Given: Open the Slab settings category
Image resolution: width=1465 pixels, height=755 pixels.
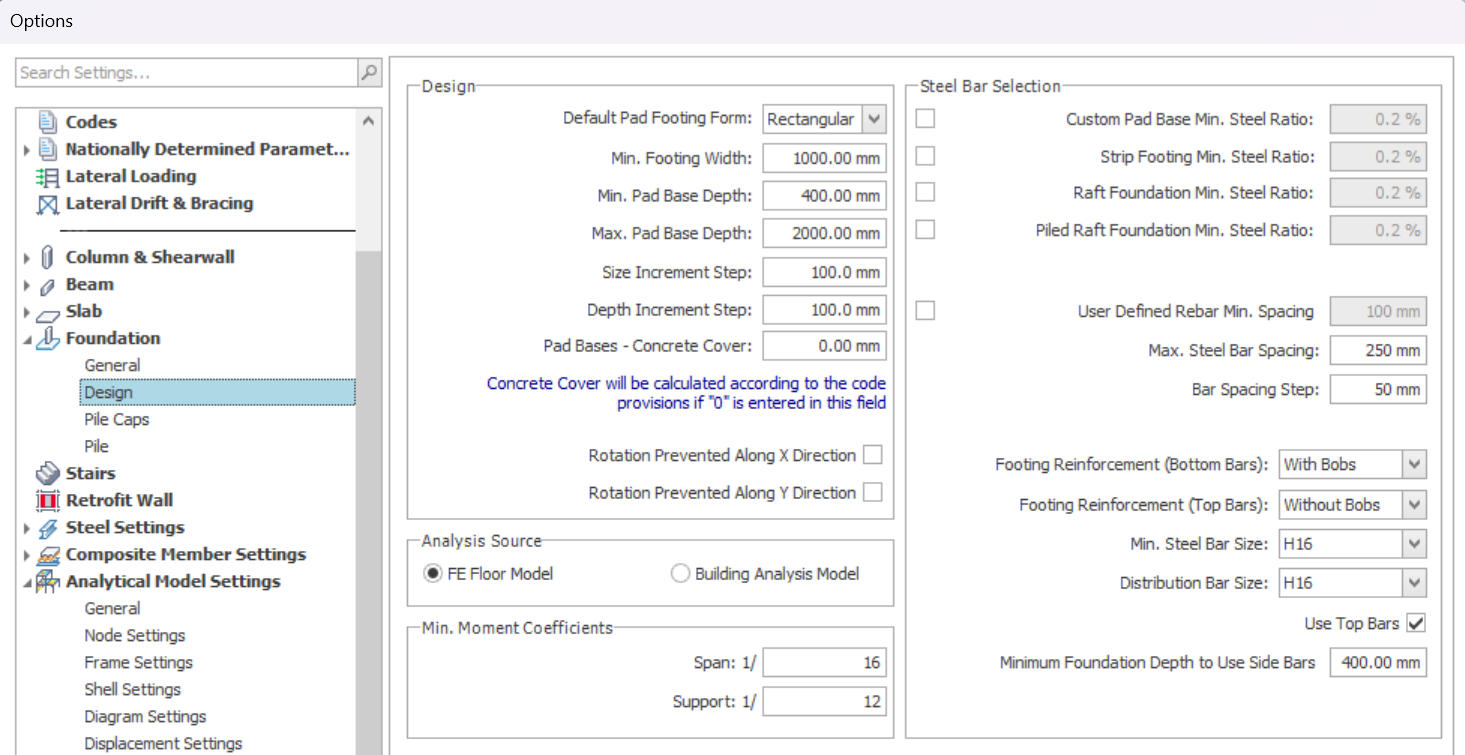Looking at the screenshot, I should pos(83,312).
